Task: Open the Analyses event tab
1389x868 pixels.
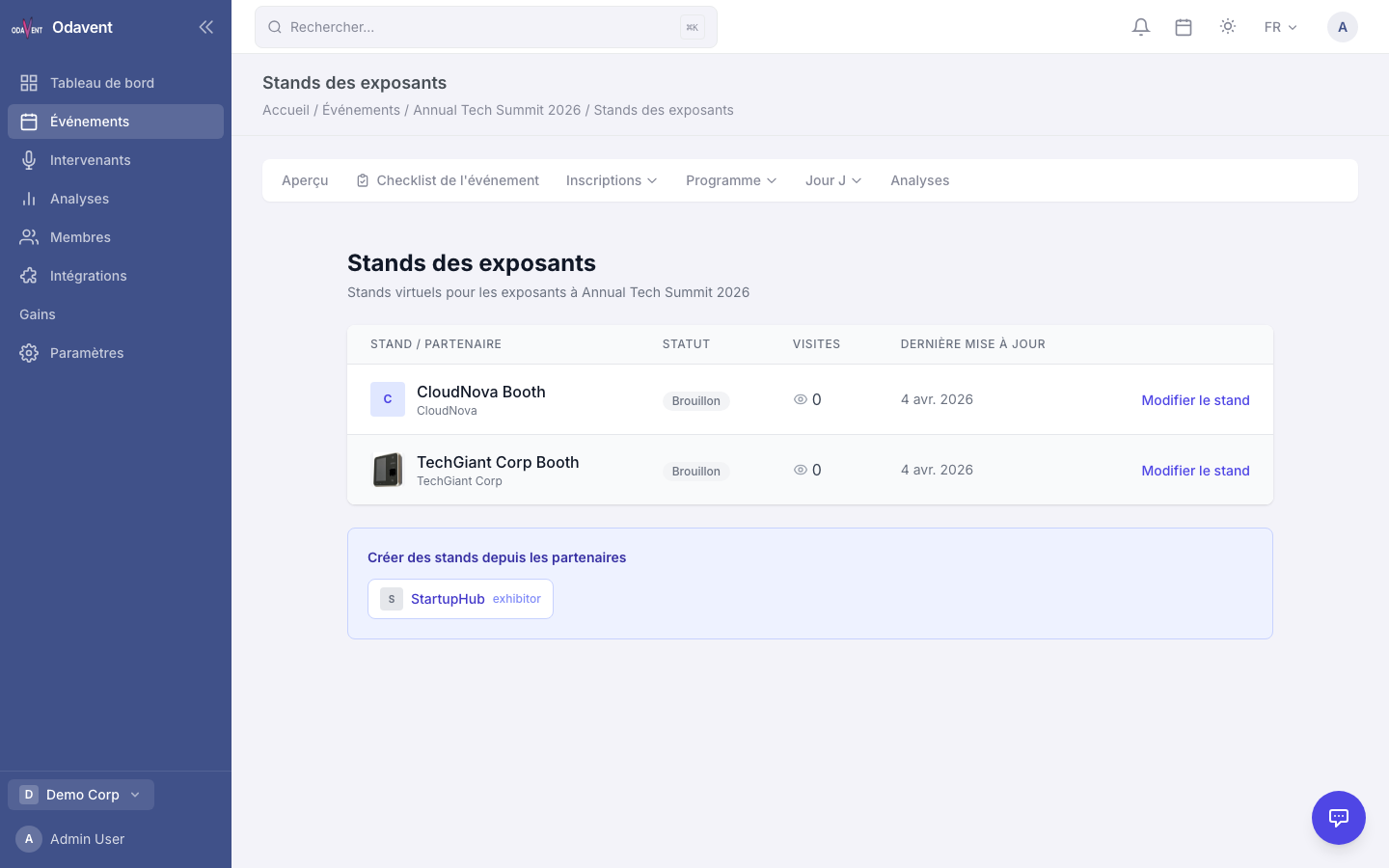Action: 920,180
